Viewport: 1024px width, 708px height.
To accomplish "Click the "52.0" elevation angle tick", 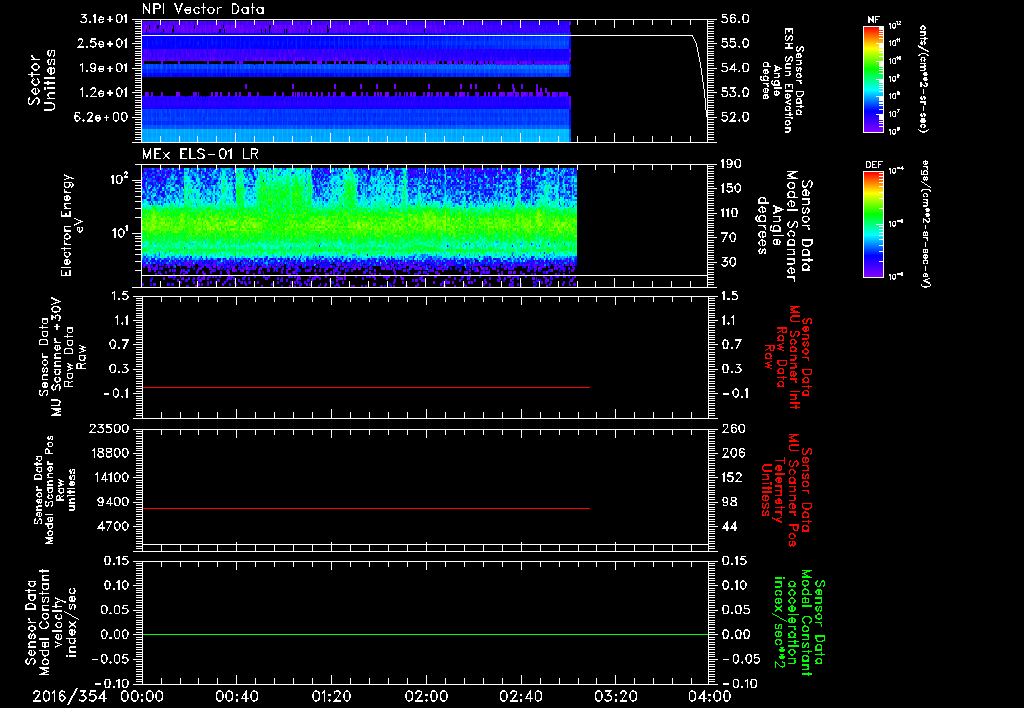I will pos(735,117).
